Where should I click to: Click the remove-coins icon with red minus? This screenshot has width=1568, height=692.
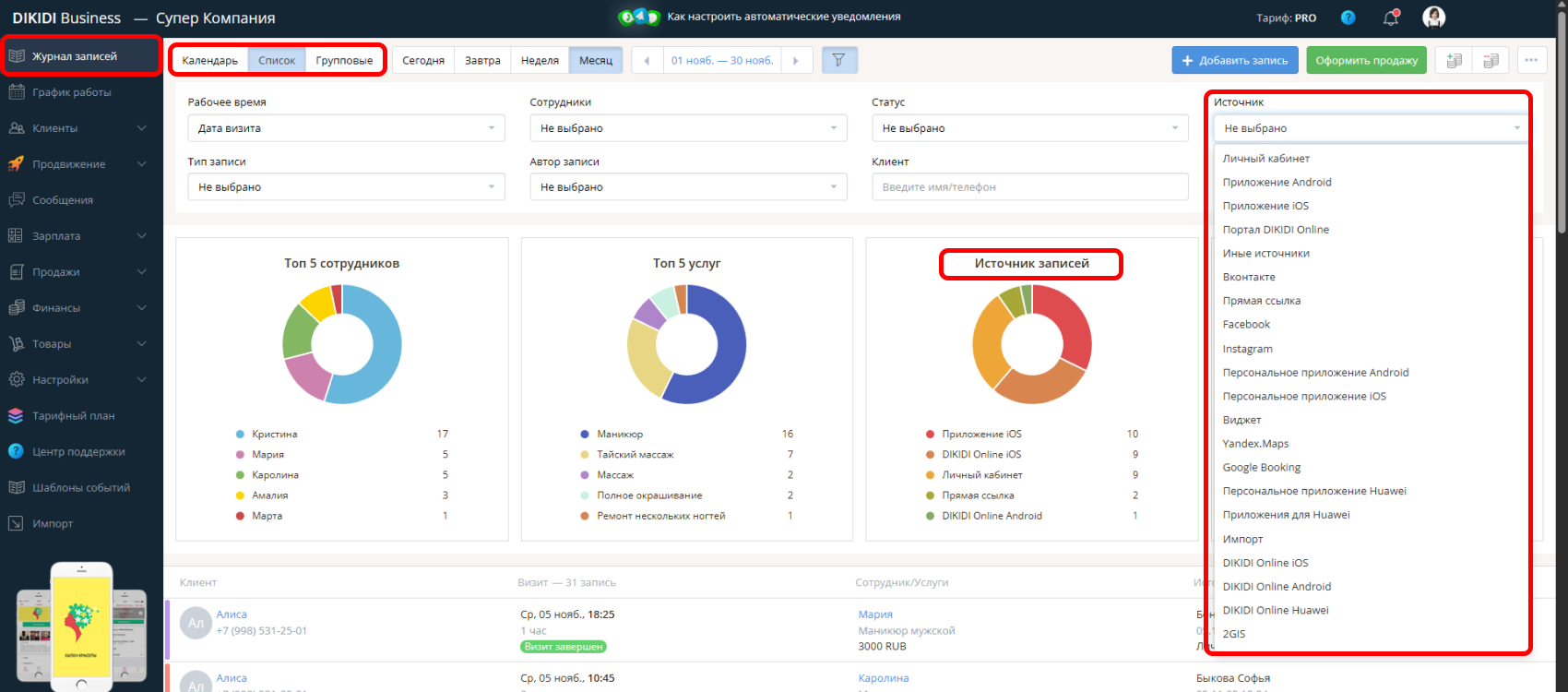pos(1491,60)
